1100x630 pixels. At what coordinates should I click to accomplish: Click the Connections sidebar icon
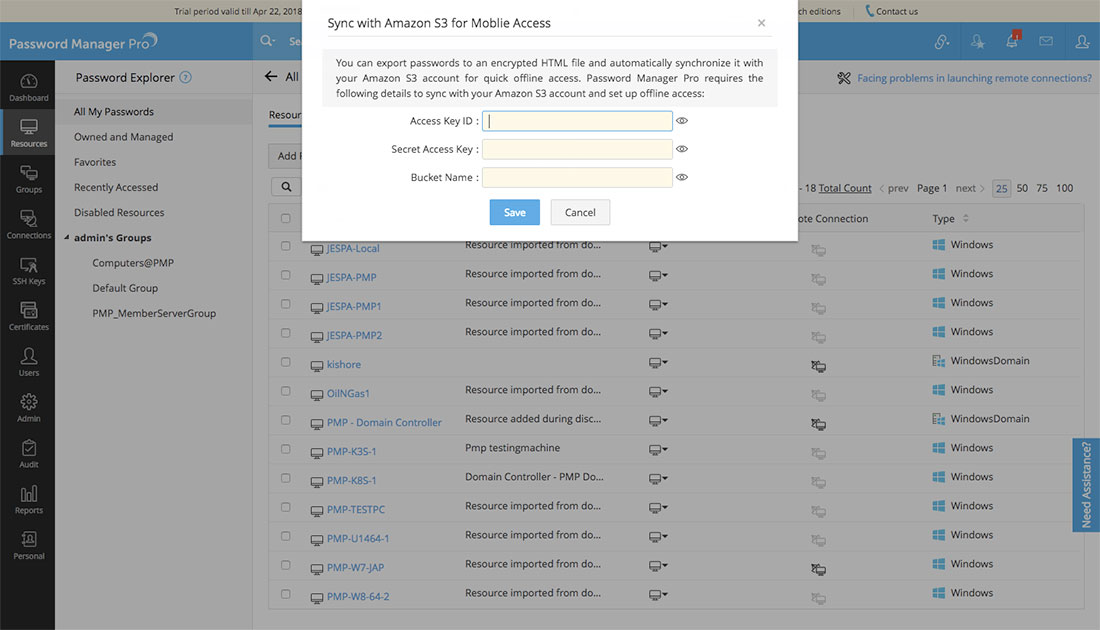tap(28, 224)
